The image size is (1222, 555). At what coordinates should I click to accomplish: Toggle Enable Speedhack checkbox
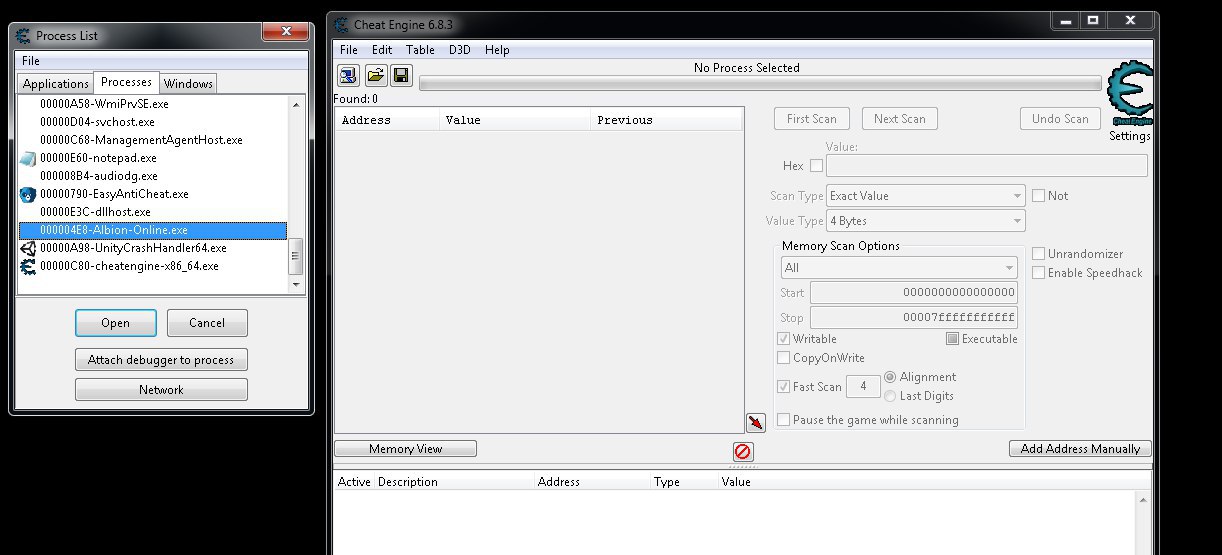[1038, 273]
